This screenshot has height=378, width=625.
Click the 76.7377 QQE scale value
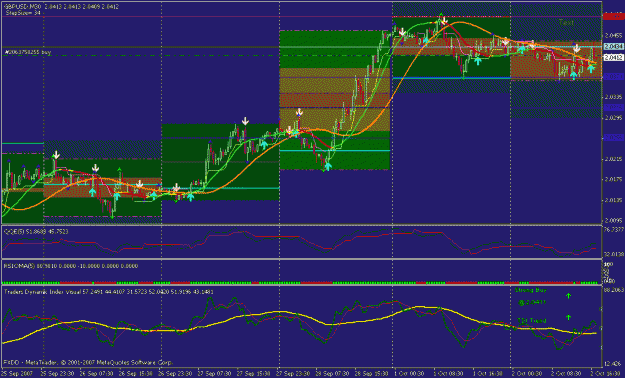614,229
